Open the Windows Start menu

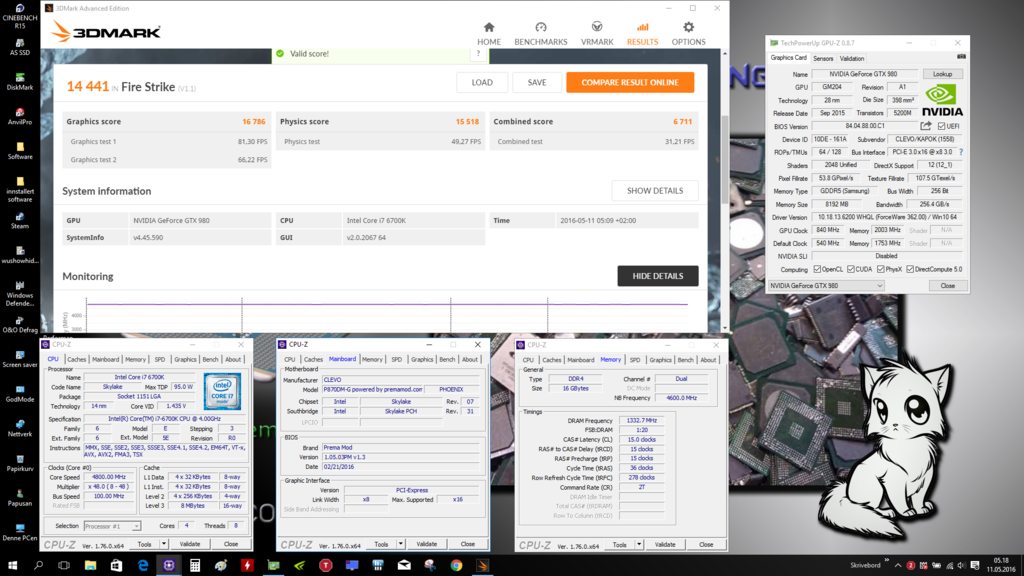(x=12, y=565)
